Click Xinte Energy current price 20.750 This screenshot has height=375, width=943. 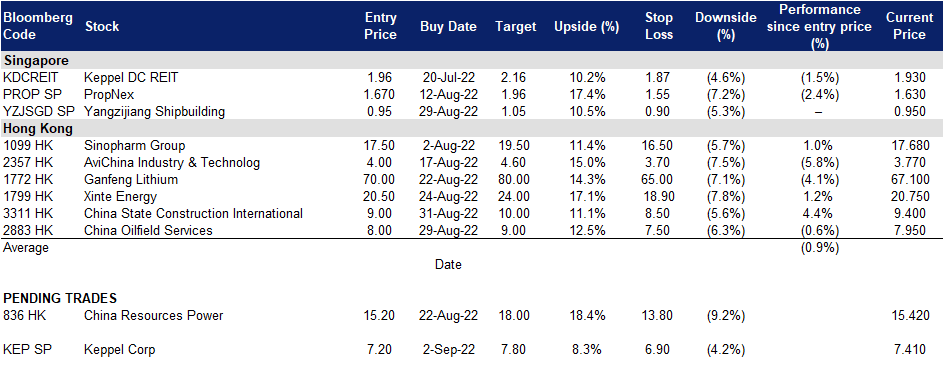pos(911,197)
